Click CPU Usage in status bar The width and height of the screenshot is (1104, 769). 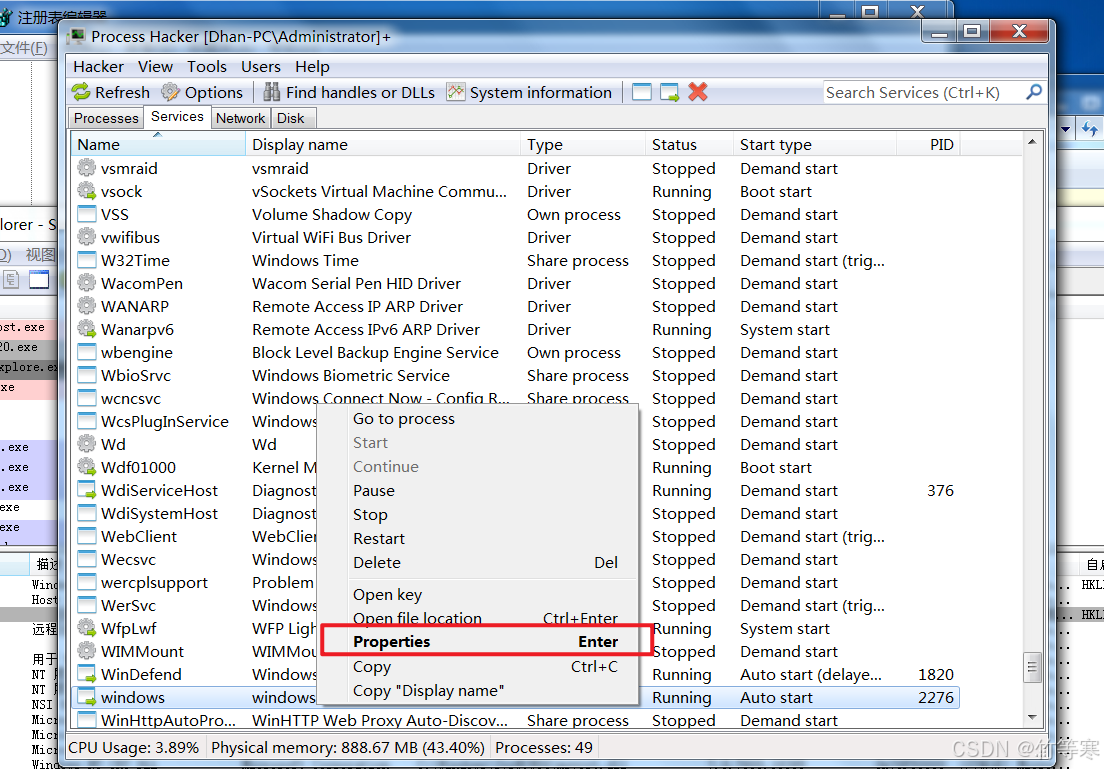click(x=134, y=748)
